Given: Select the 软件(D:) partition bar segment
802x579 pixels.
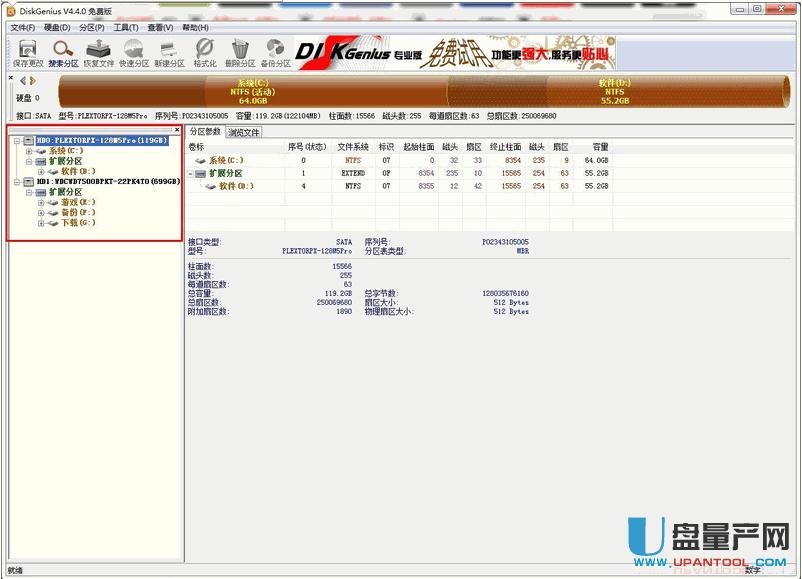Looking at the screenshot, I should click(x=614, y=91).
